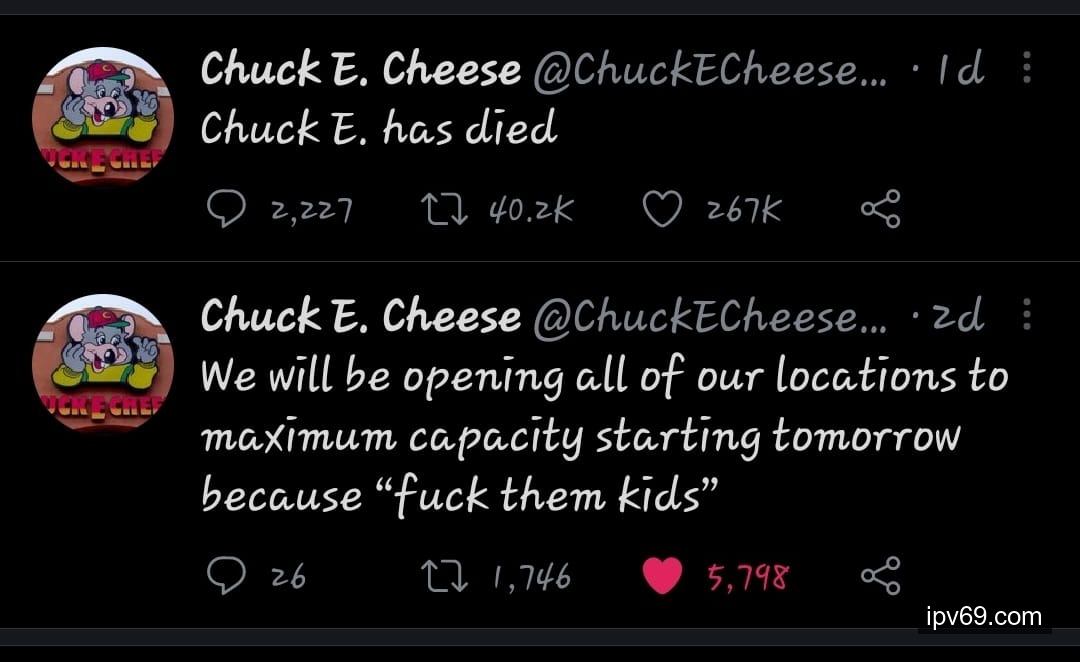
Task: Open @ChuckECheese handle on second tweet
Action: [x=710, y=317]
